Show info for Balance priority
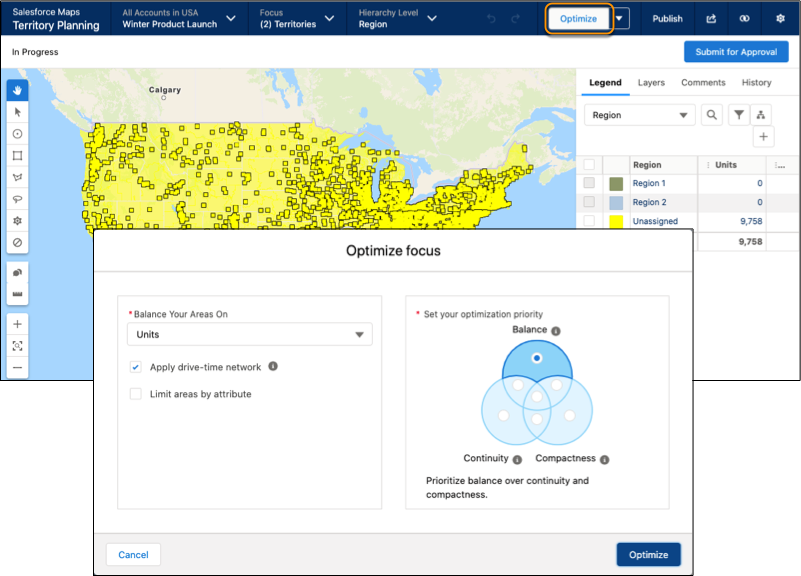Viewport: 801px width, 576px height. click(556, 331)
